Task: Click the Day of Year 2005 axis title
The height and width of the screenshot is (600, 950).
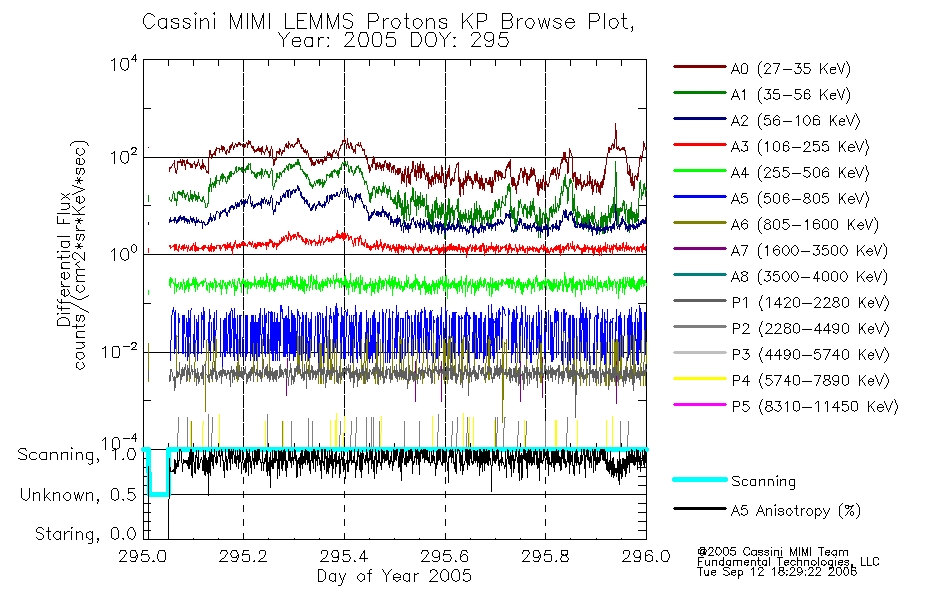Action: (x=394, y=576)
